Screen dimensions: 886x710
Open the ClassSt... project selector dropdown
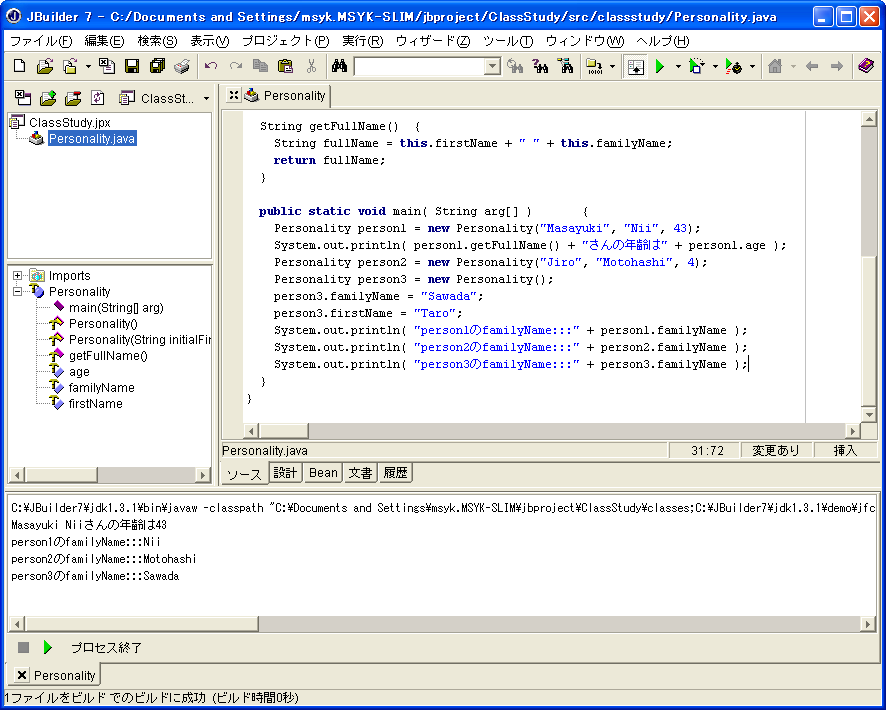[x=206, y=98]
